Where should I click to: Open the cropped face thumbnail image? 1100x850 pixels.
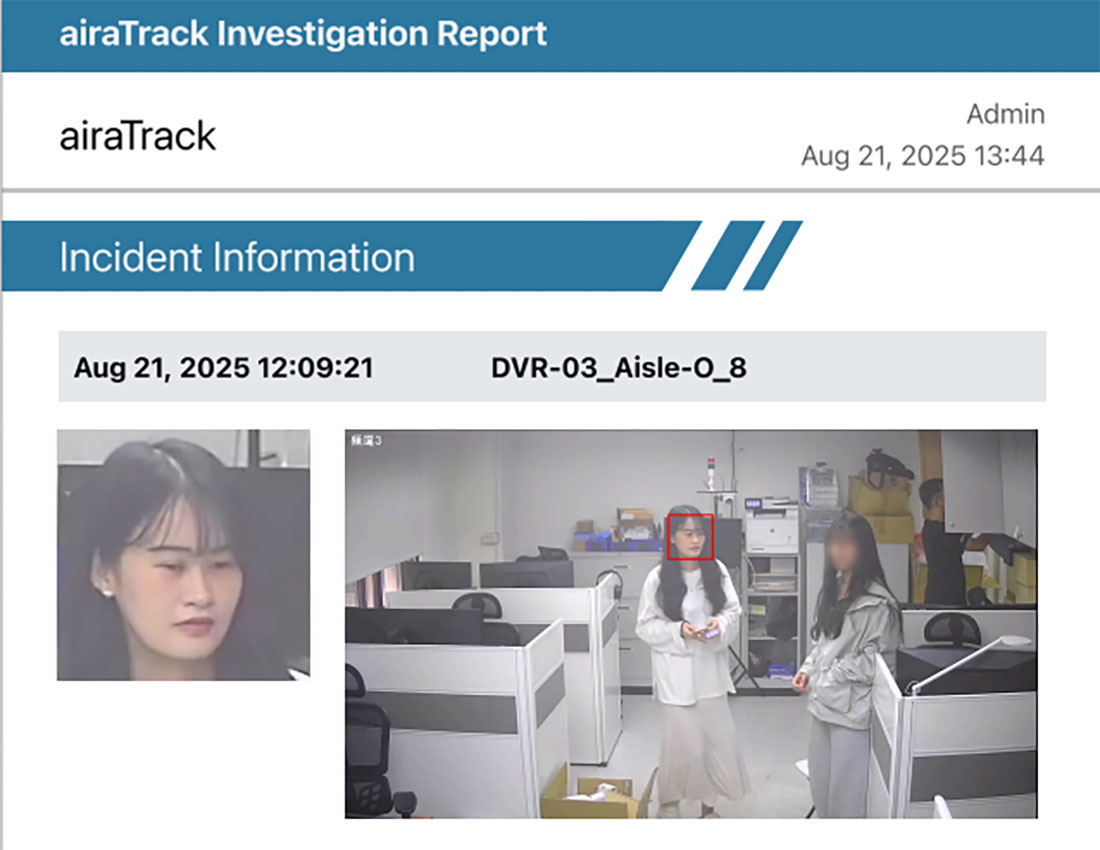(183, 555)
